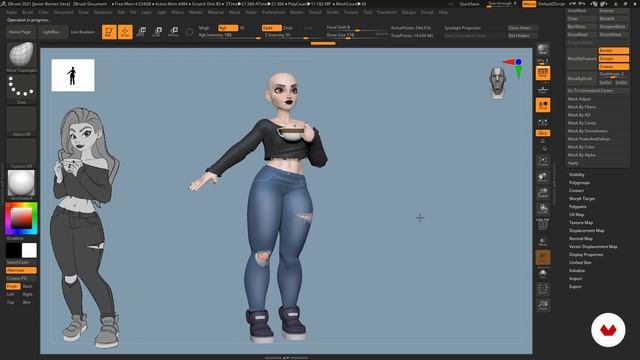Click the Frame icon in right shelf

click(x=542, y=161)
